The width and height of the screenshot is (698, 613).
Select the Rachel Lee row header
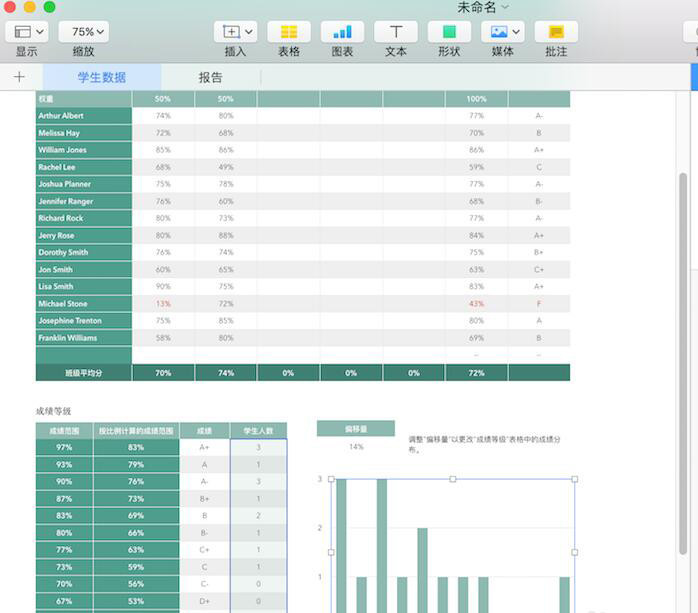tap(84, 167)
